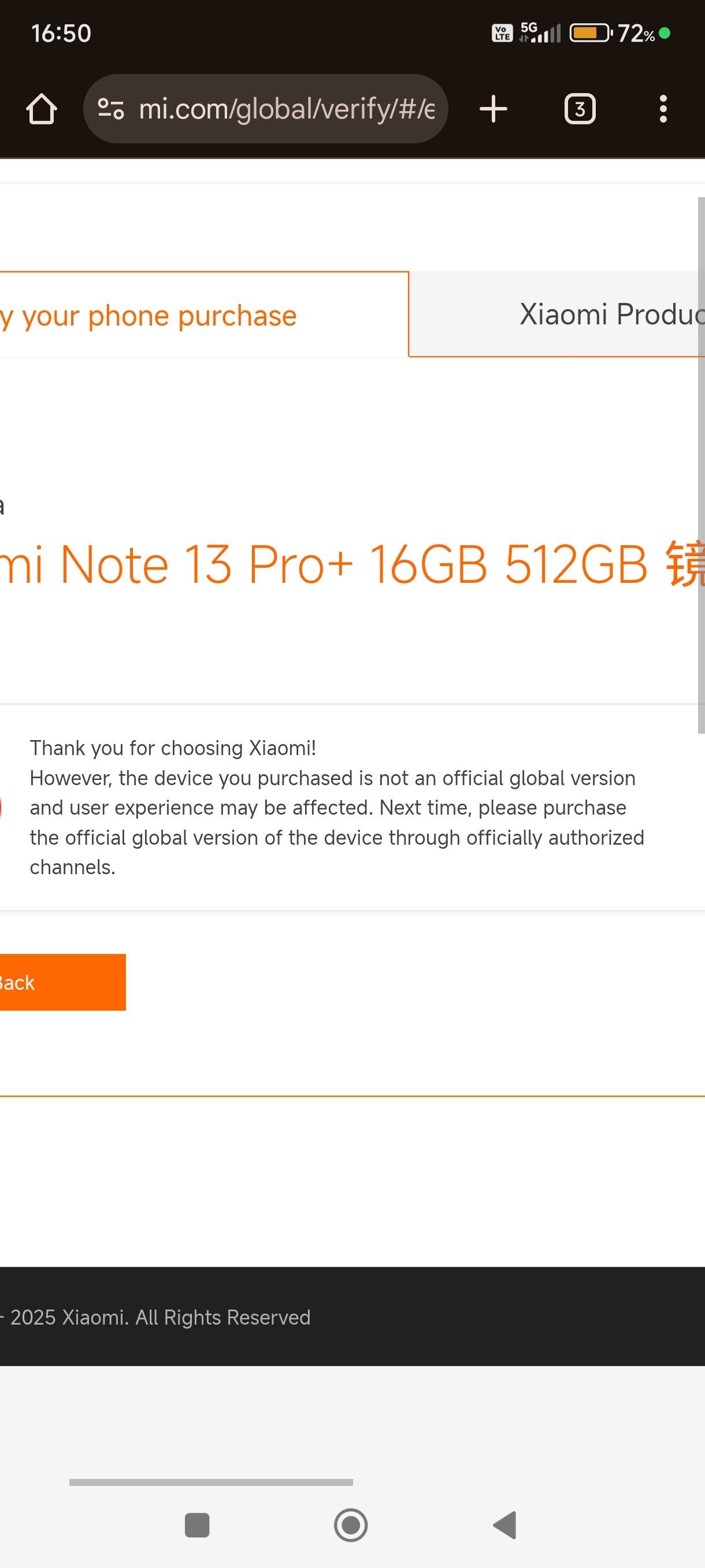Viewport: 705px width, 1568px height.
Task: Tap the 5G signal strength icon
Action: click(540, 33)
